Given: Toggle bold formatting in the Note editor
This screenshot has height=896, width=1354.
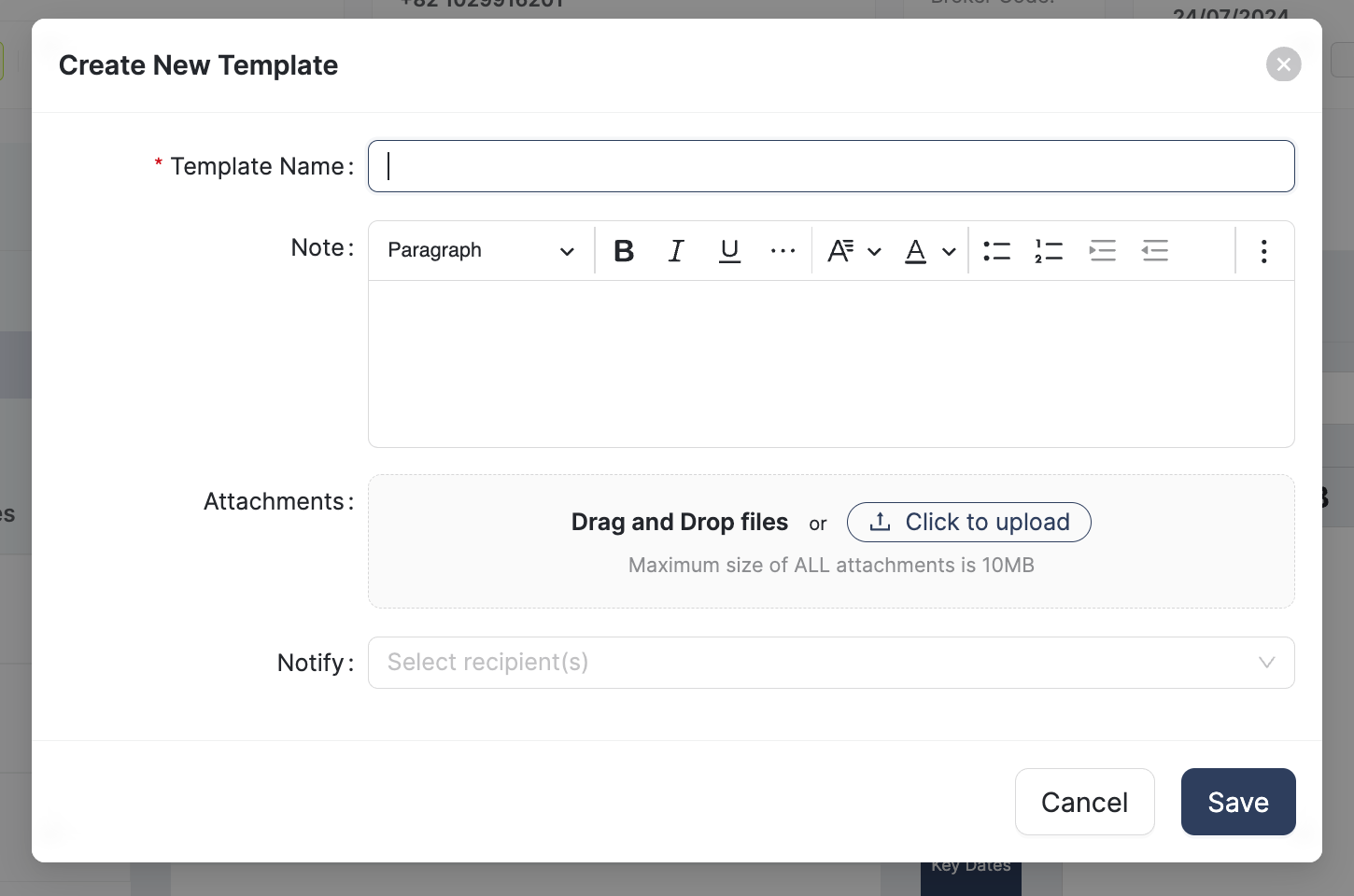Looking at the screenshot, I should (624, 251).
